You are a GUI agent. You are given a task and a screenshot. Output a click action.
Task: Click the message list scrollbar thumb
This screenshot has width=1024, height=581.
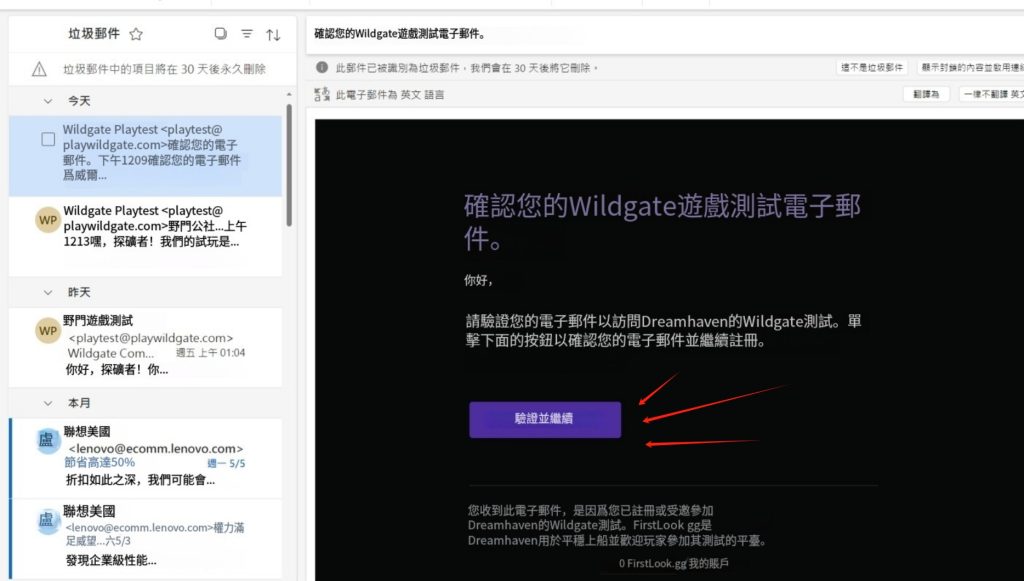pyautogui.click(x=289, y=165)
